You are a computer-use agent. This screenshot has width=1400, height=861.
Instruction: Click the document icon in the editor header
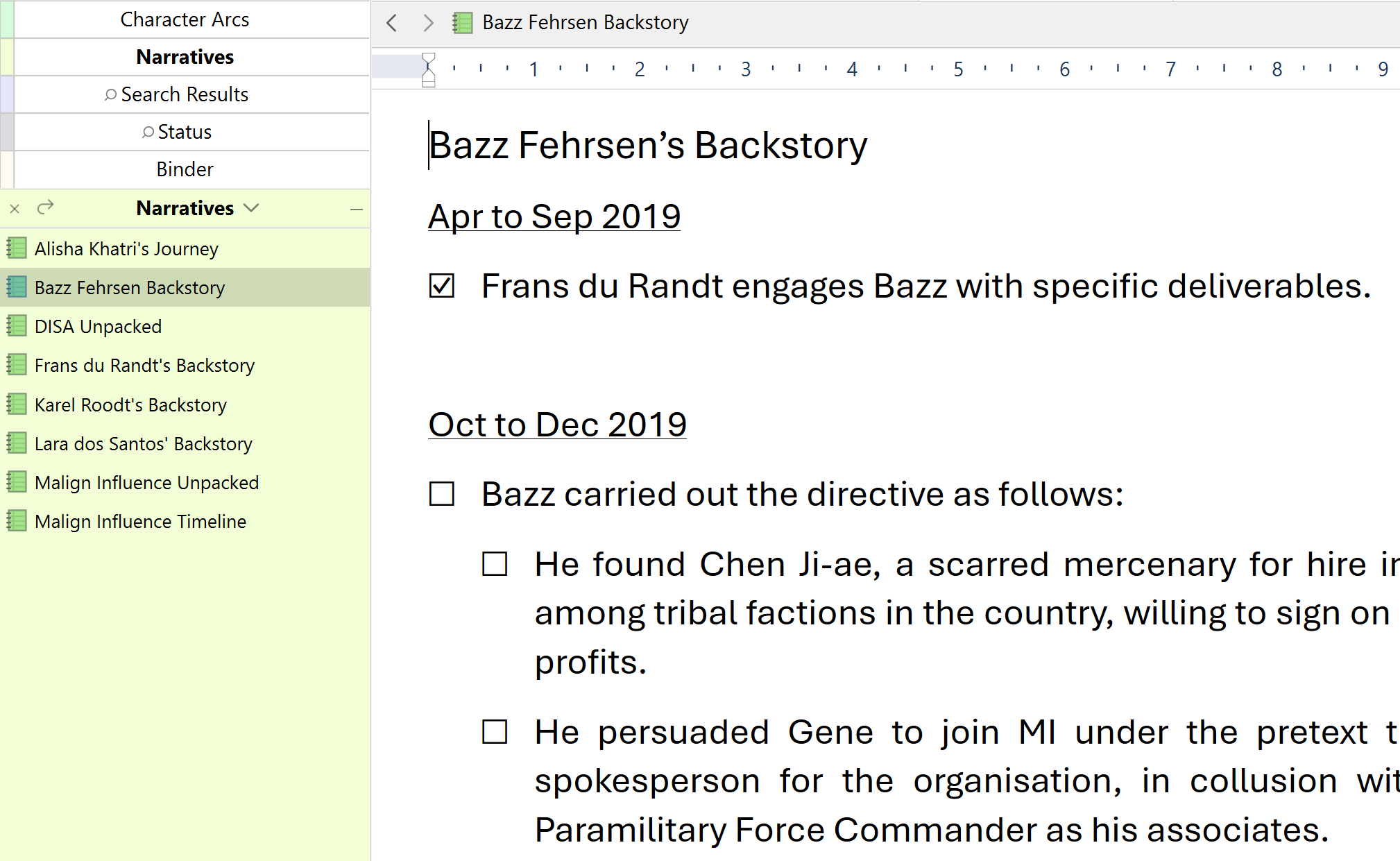462,23
